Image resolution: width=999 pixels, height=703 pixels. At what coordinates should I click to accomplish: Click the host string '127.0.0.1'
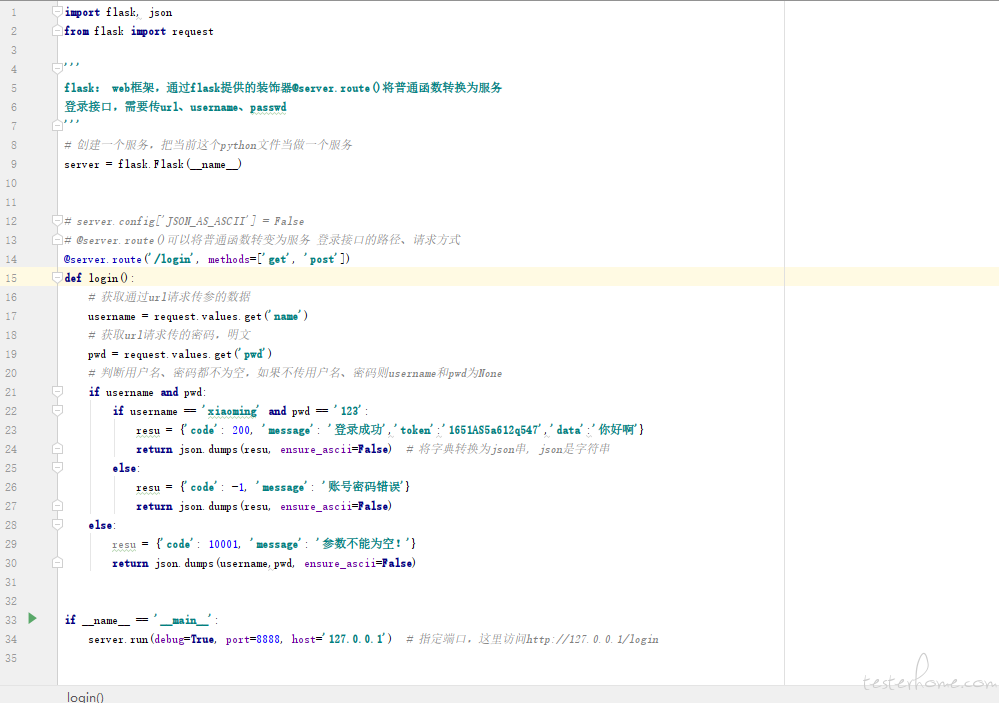tap(356, 639)
